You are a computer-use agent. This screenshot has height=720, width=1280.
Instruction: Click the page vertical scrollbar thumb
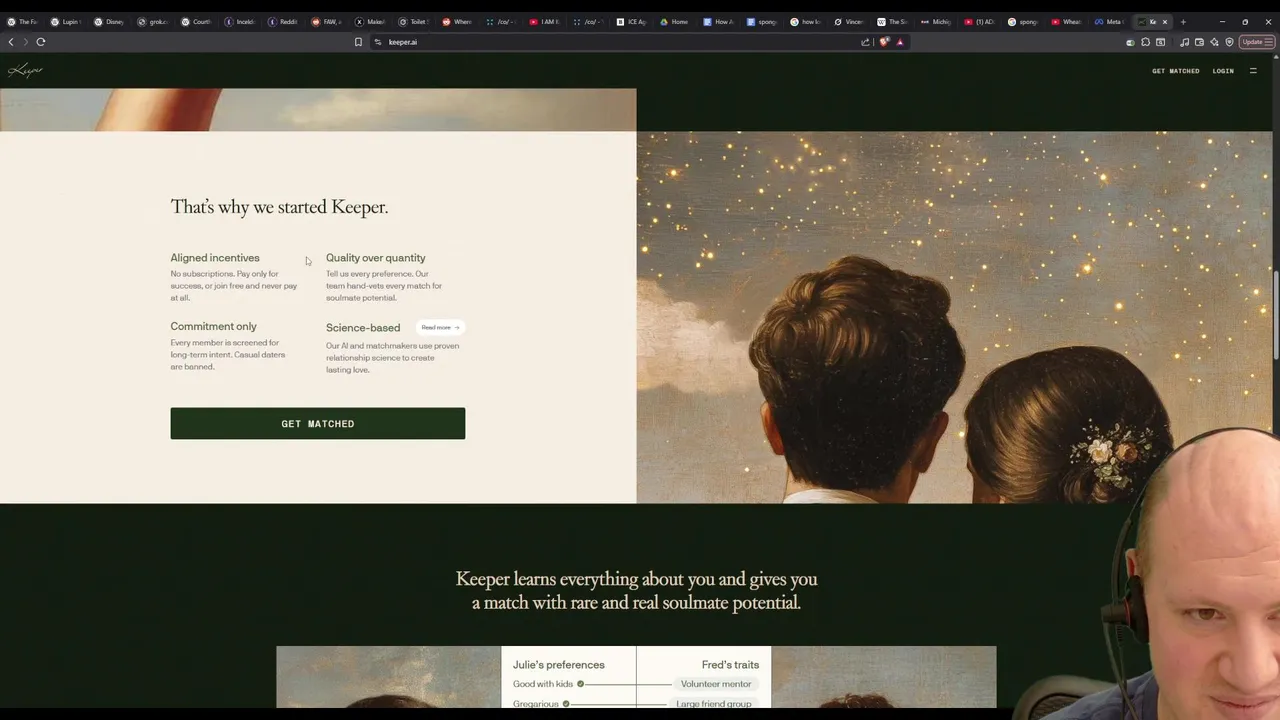click(1276, 313)
